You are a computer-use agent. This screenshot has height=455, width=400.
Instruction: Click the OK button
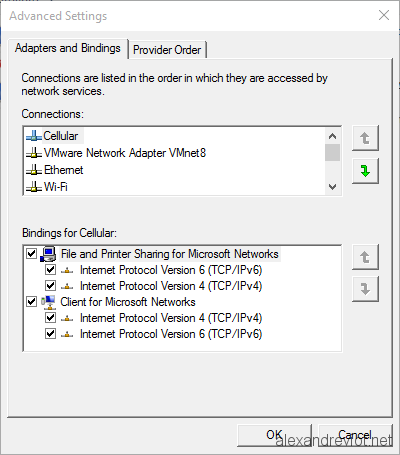(x=274, y=435)
